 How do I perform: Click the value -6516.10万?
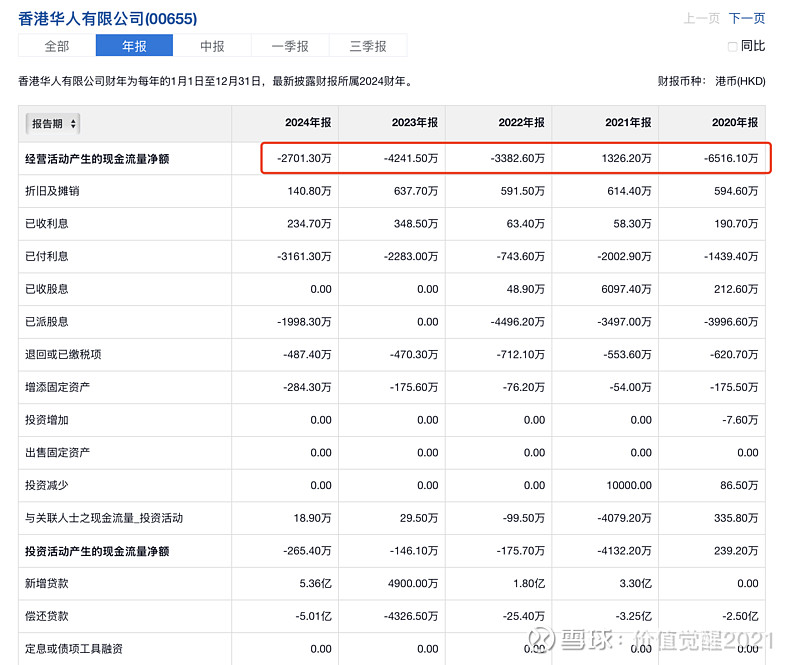[731, 158]
